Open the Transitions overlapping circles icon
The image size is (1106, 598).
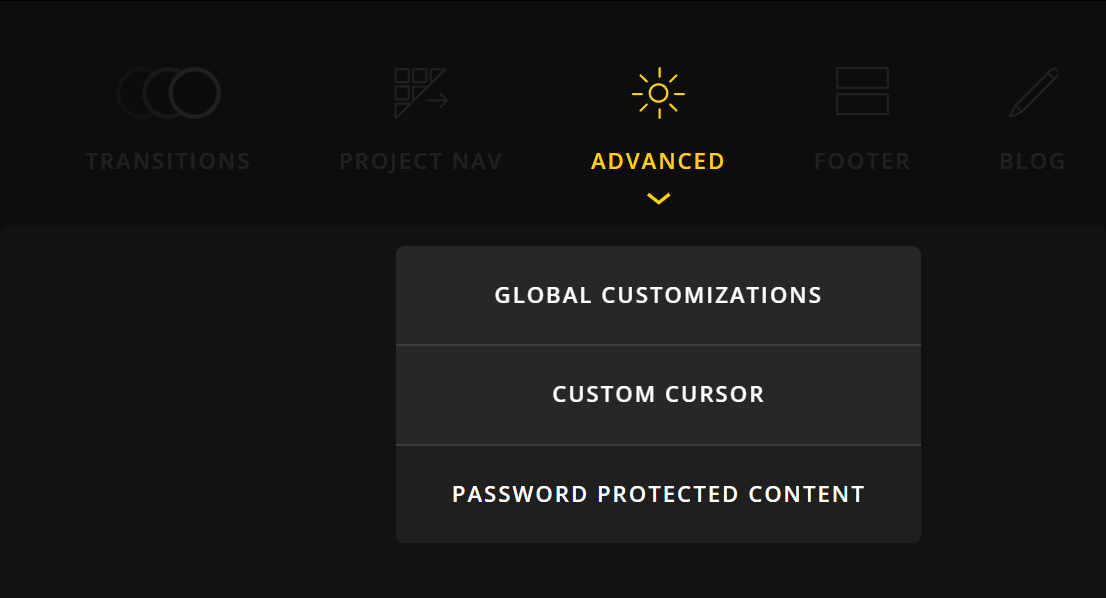tap(169, 93)
